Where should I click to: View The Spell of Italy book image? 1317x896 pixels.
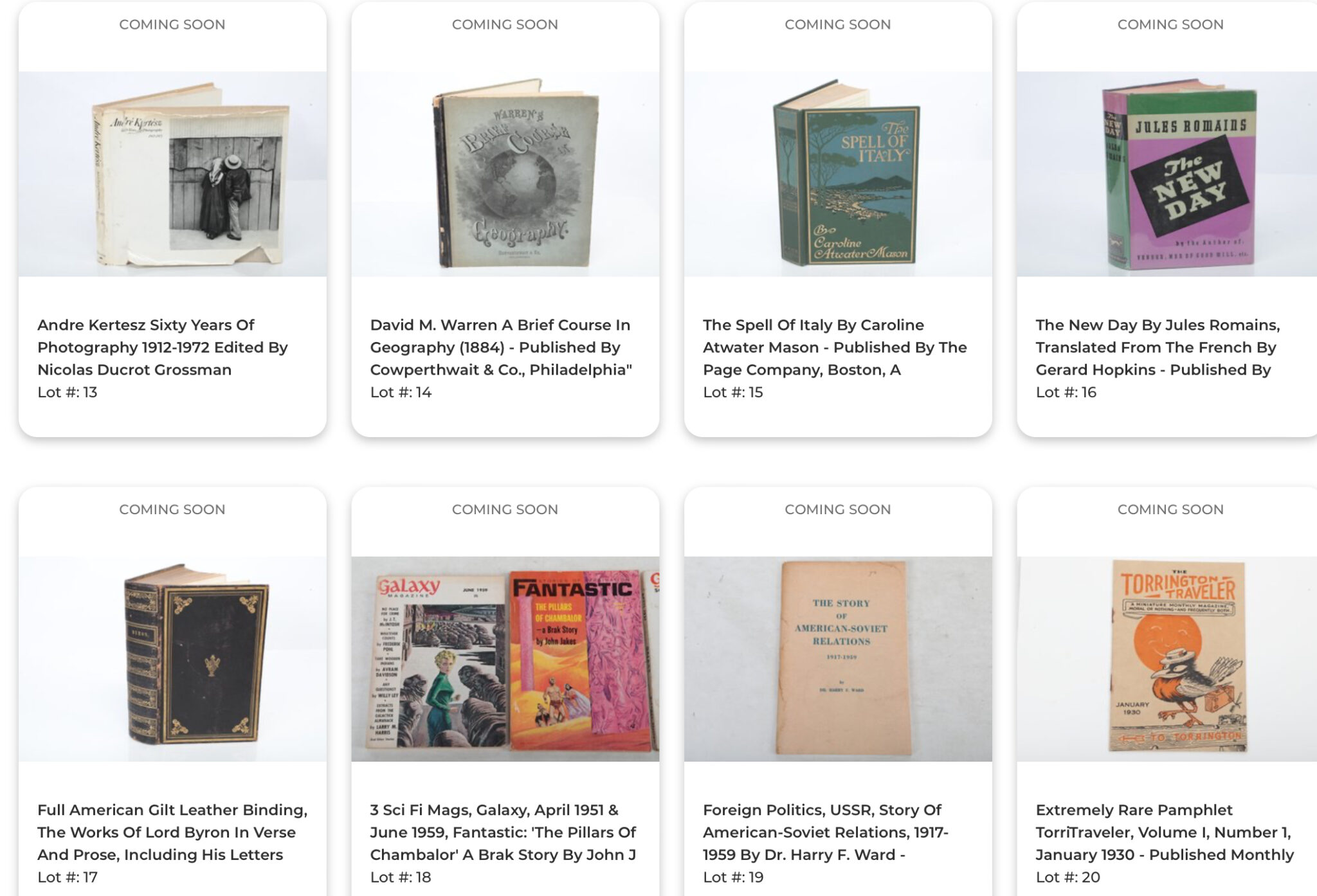pos(838,174)
